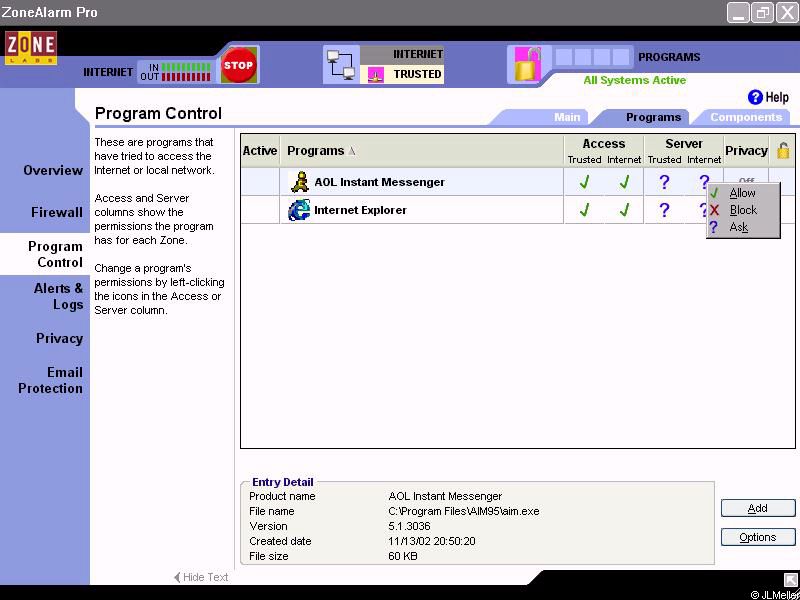Click the Programs activity indicator boxes
The width and height of the screenshot is (800, 600).
coord(592,57)
